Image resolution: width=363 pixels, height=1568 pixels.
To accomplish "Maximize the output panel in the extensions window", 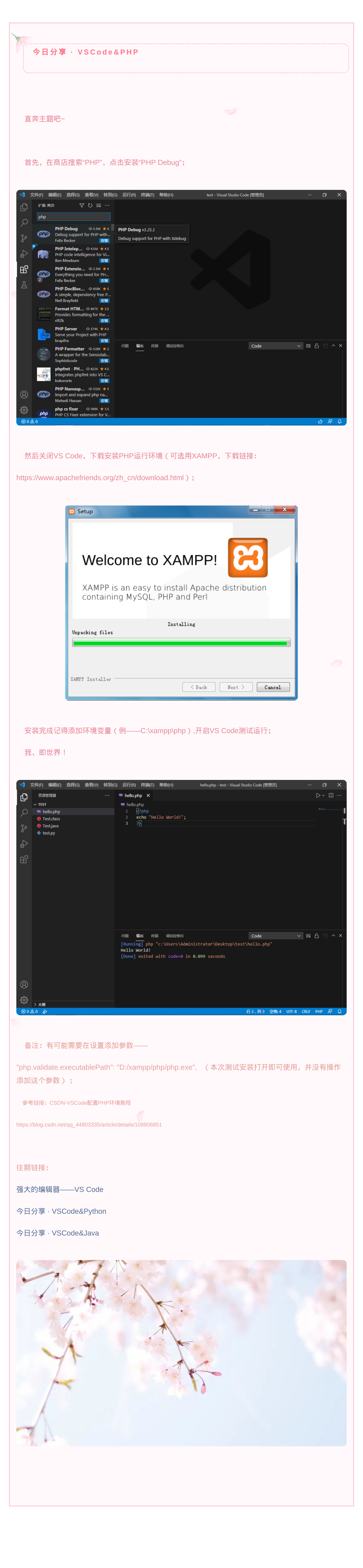I will tap(333, 346).
